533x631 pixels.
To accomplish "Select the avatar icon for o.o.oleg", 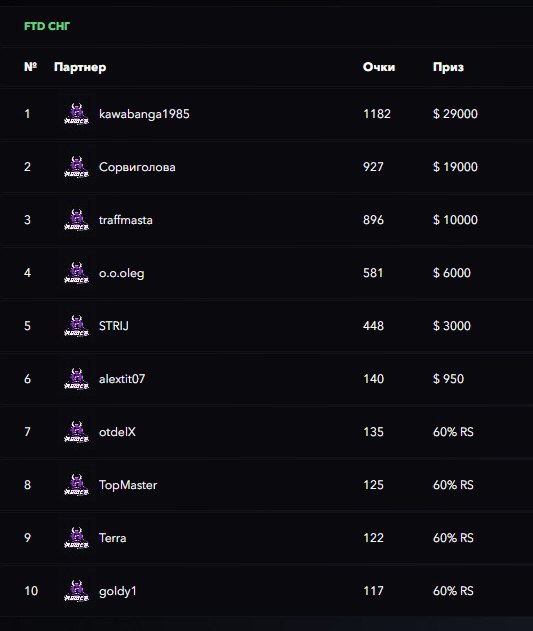I will tap(76, 273).
